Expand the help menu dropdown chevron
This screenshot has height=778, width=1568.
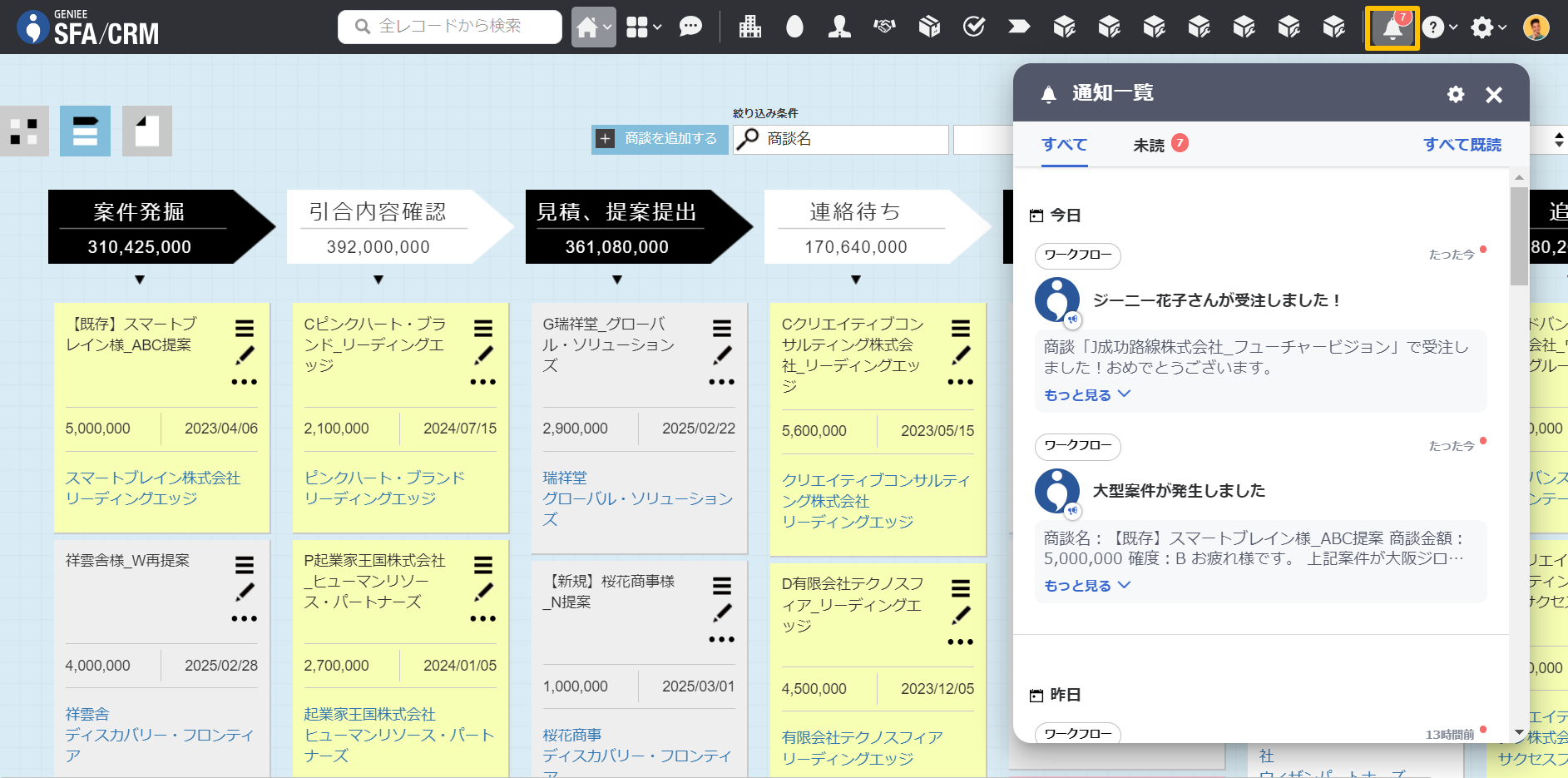pos(1453,27)
